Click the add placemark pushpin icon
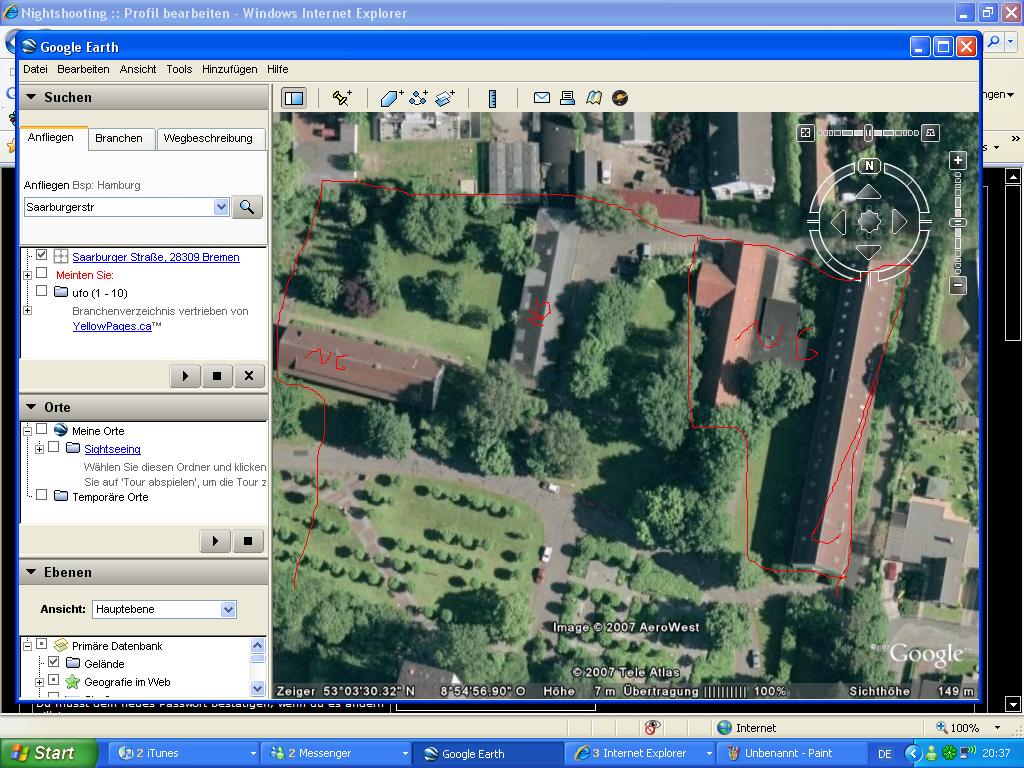 342,98
